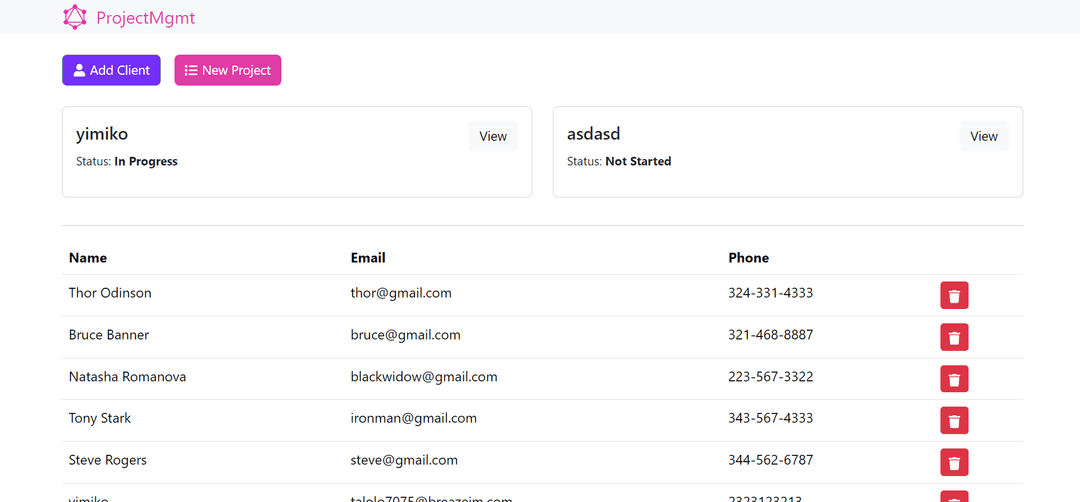Click the Email column header
1080x502 pixels.
point(368,258)
